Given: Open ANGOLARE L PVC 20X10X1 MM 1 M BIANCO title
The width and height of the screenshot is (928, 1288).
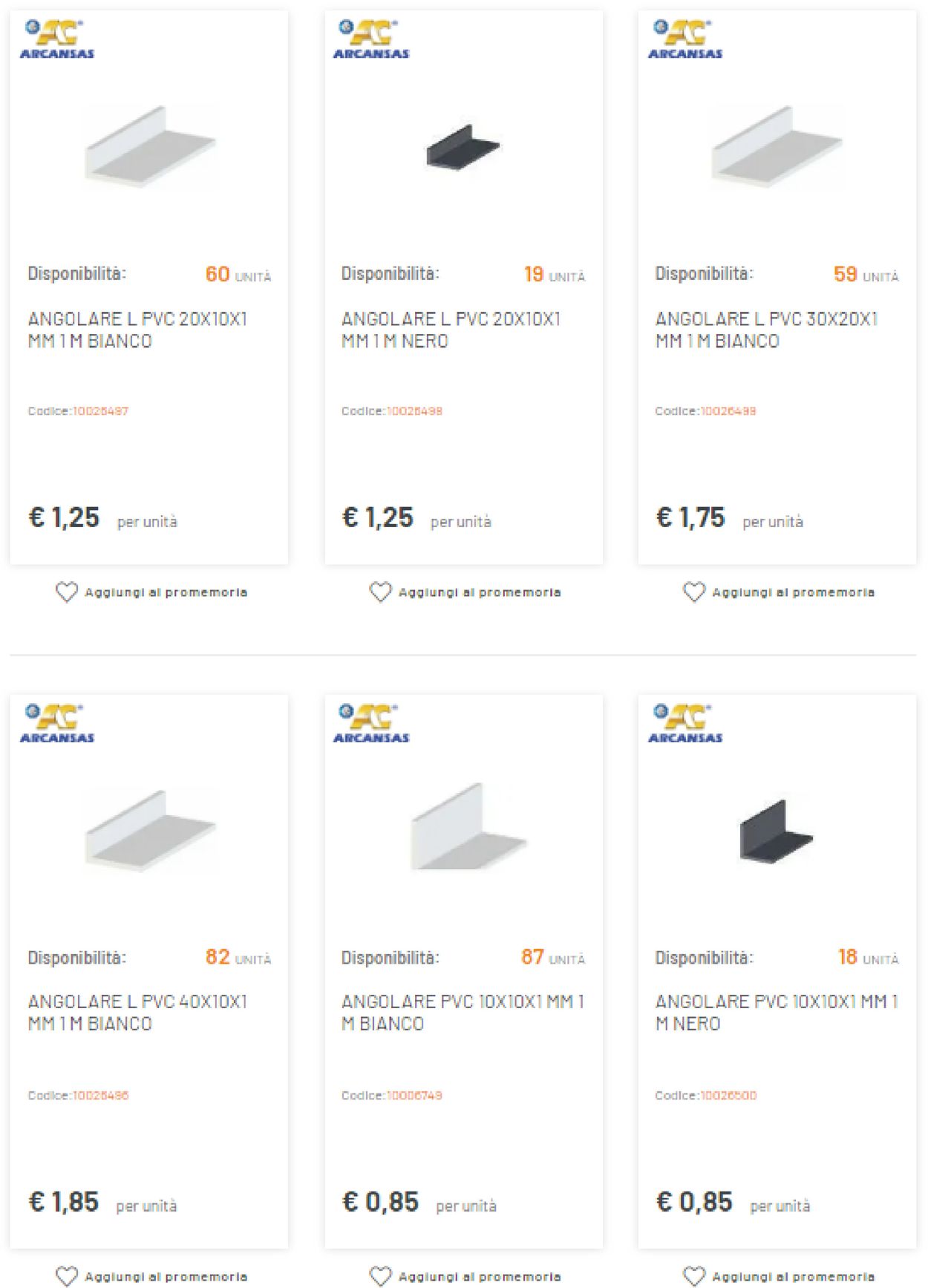Looking at the screenshot, I should (x=137, y=330).
